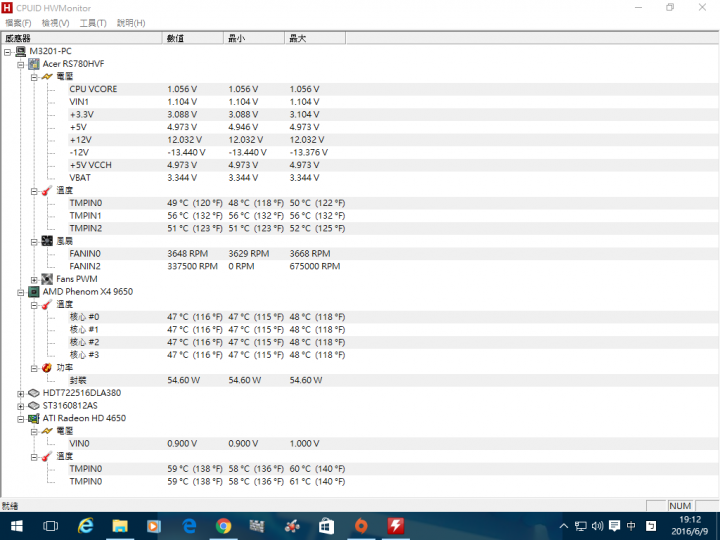Expand the HDT722516DLA380 drive node
720x540 pixels.
[x=21, y=394]
